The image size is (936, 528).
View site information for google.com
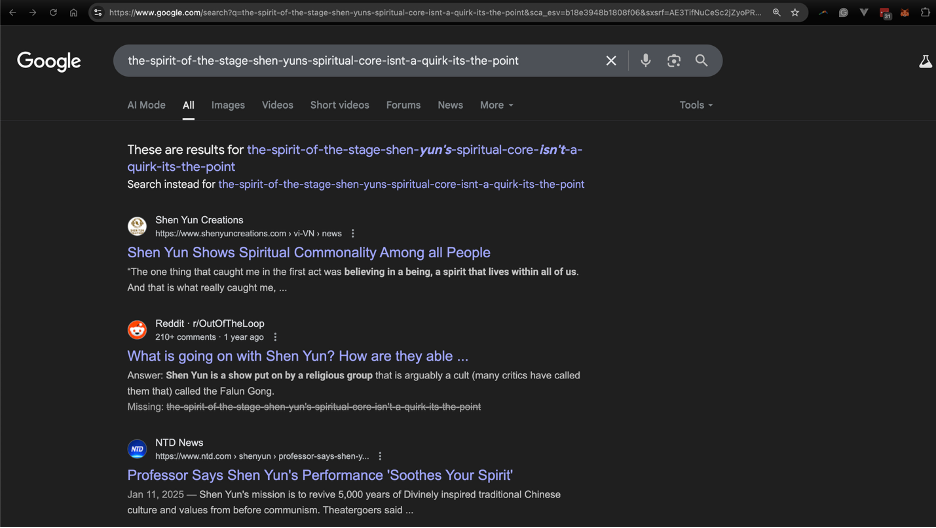coord(98,12)
